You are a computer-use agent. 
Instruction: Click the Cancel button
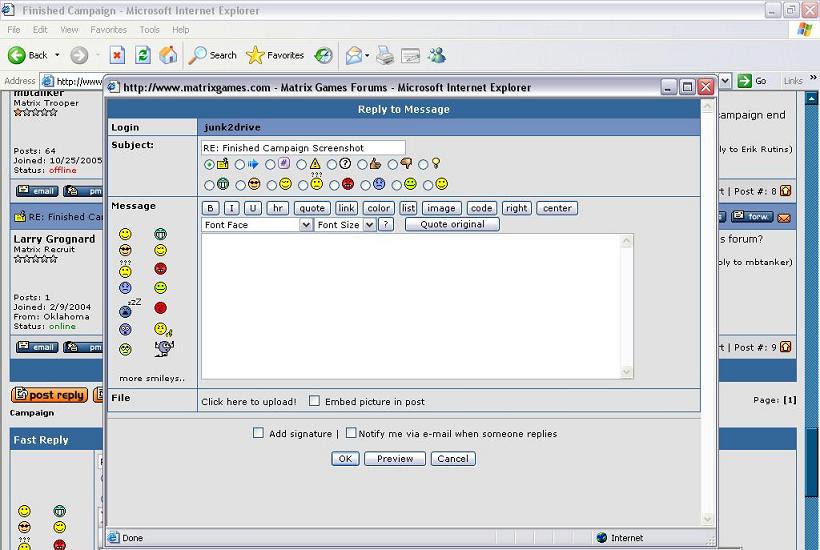click(453, 459)
